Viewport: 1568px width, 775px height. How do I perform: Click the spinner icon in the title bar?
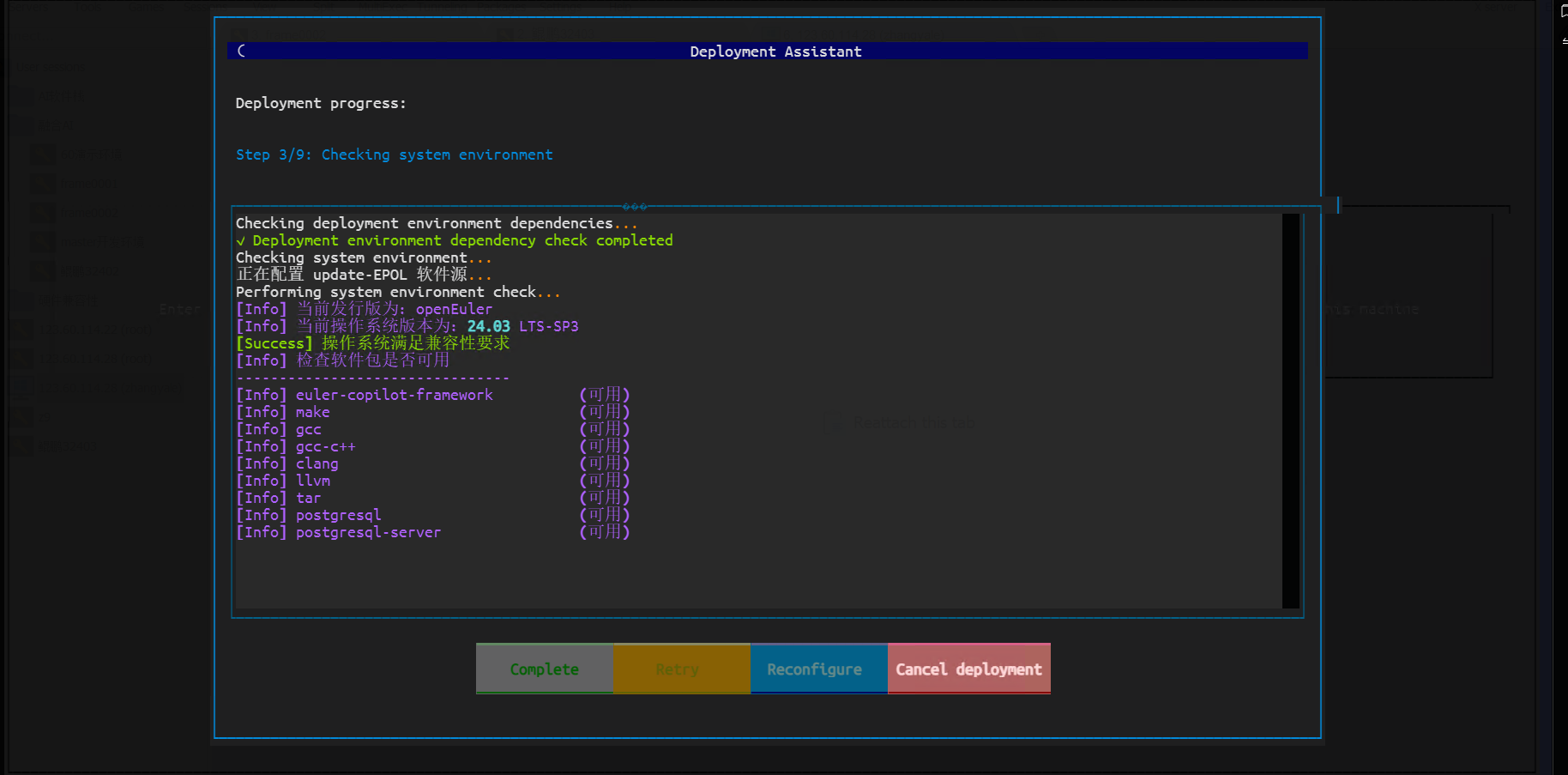pyautogui.click(x=242, y=51)
